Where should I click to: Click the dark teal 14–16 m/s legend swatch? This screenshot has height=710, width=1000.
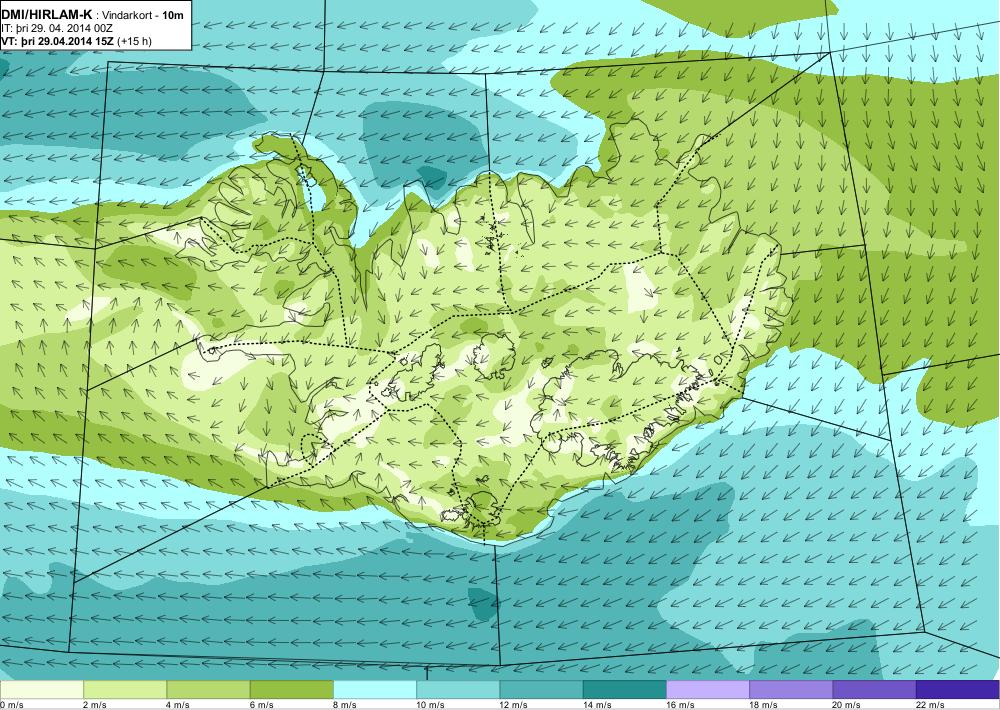click(x=624, y=690)
